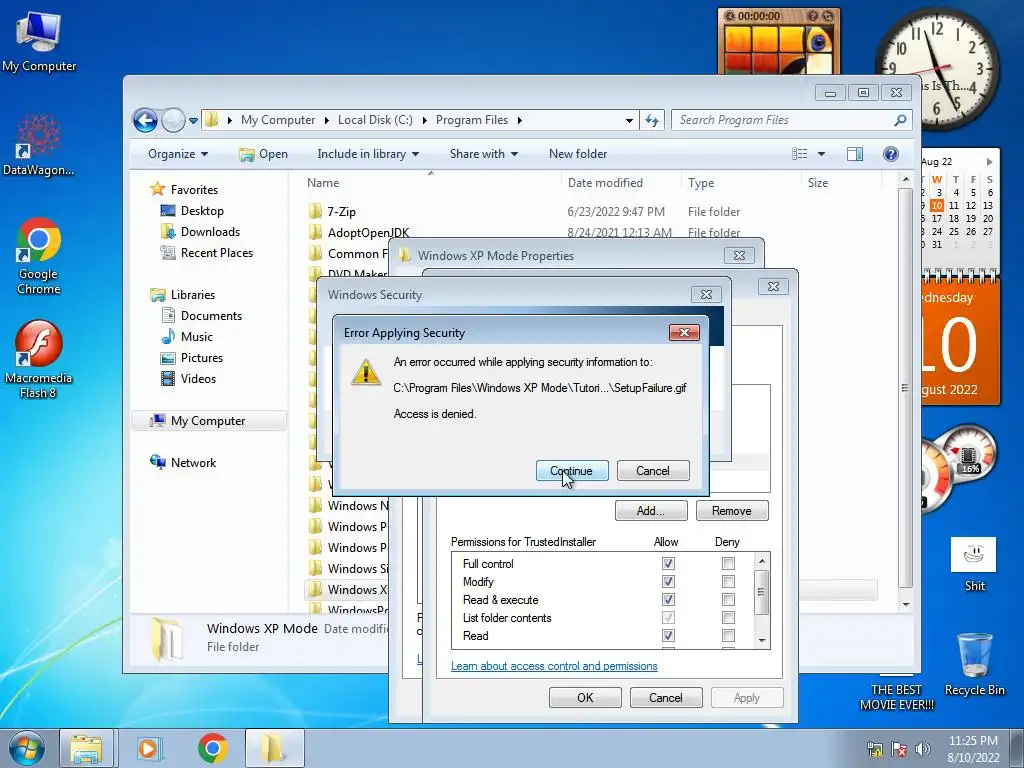Expand arrow after Local Disk (C:) breadcrumb
1024x768 pixels.
click(424, 120)
